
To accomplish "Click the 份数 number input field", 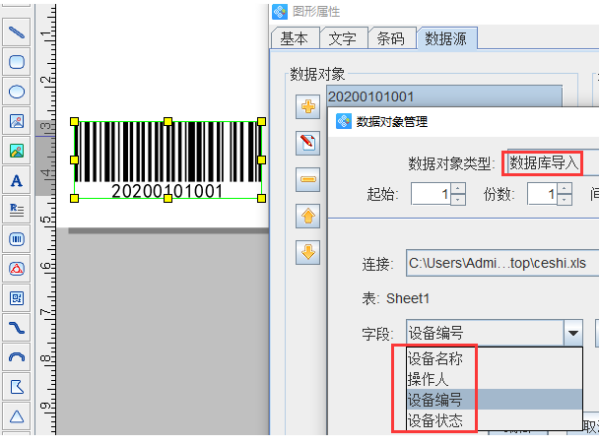I will 543,194.
